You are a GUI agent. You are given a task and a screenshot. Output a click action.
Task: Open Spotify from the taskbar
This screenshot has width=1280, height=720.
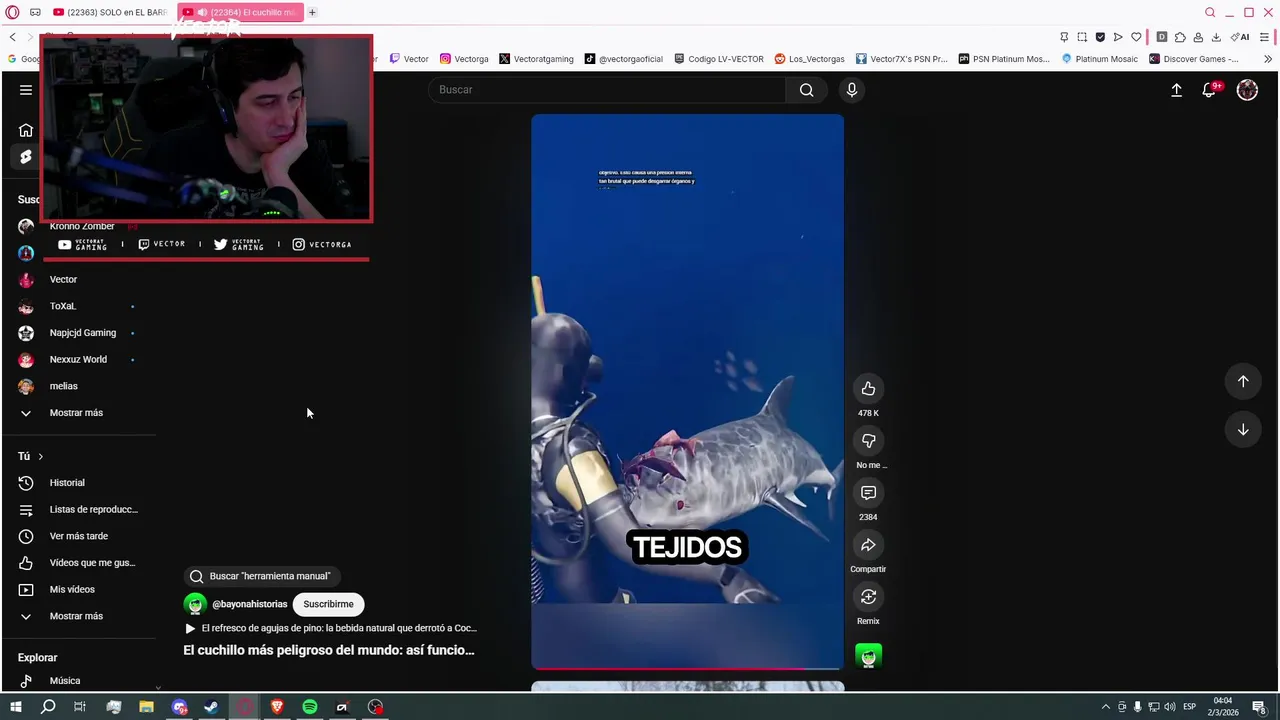pyautogui.click(x=310, y=707)
